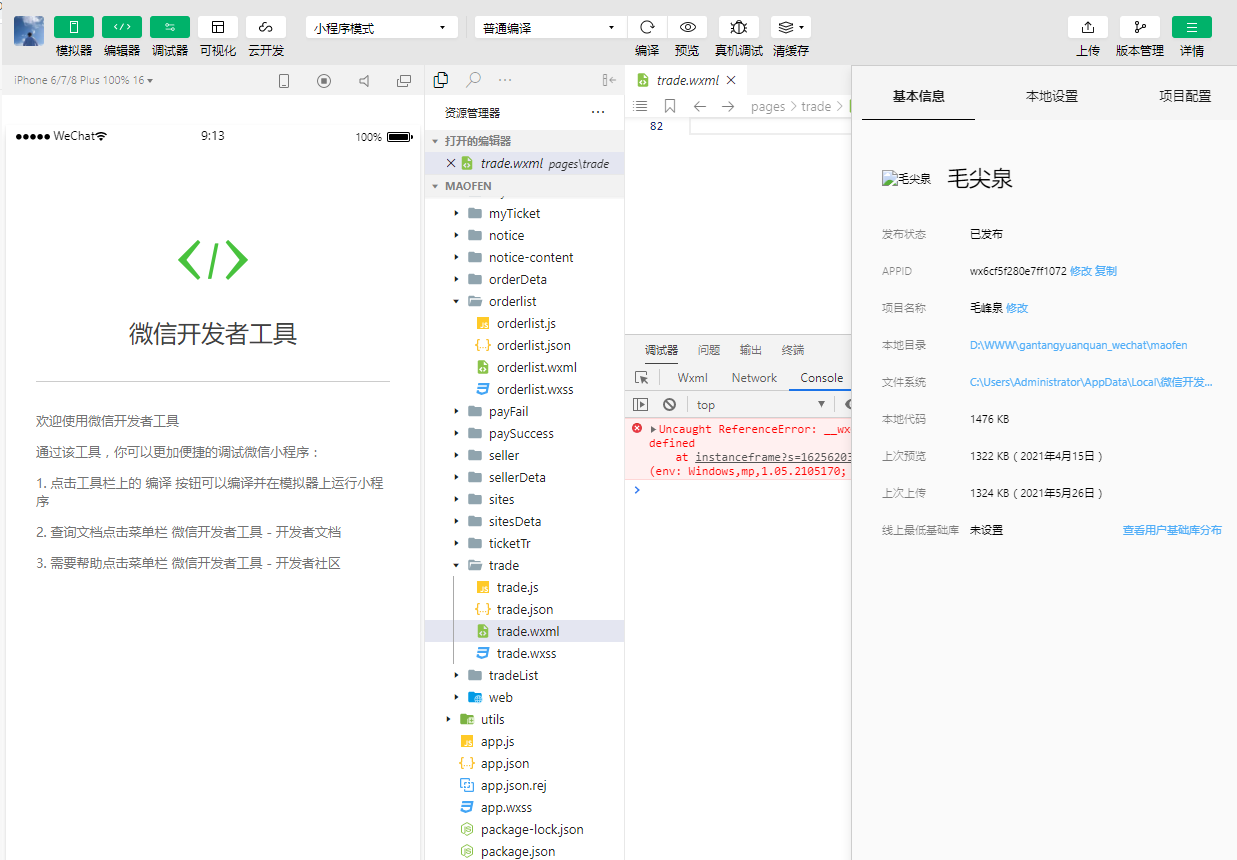The width and height of the screenshot is (1237, 860).
Task: Click the search magnifier icon in sidebar
Action: tap(473, 80)
